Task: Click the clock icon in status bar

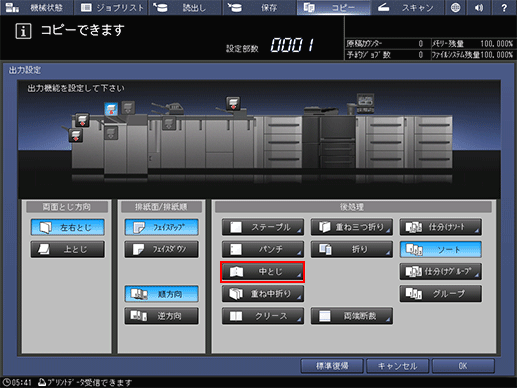Action: (6, 382)
